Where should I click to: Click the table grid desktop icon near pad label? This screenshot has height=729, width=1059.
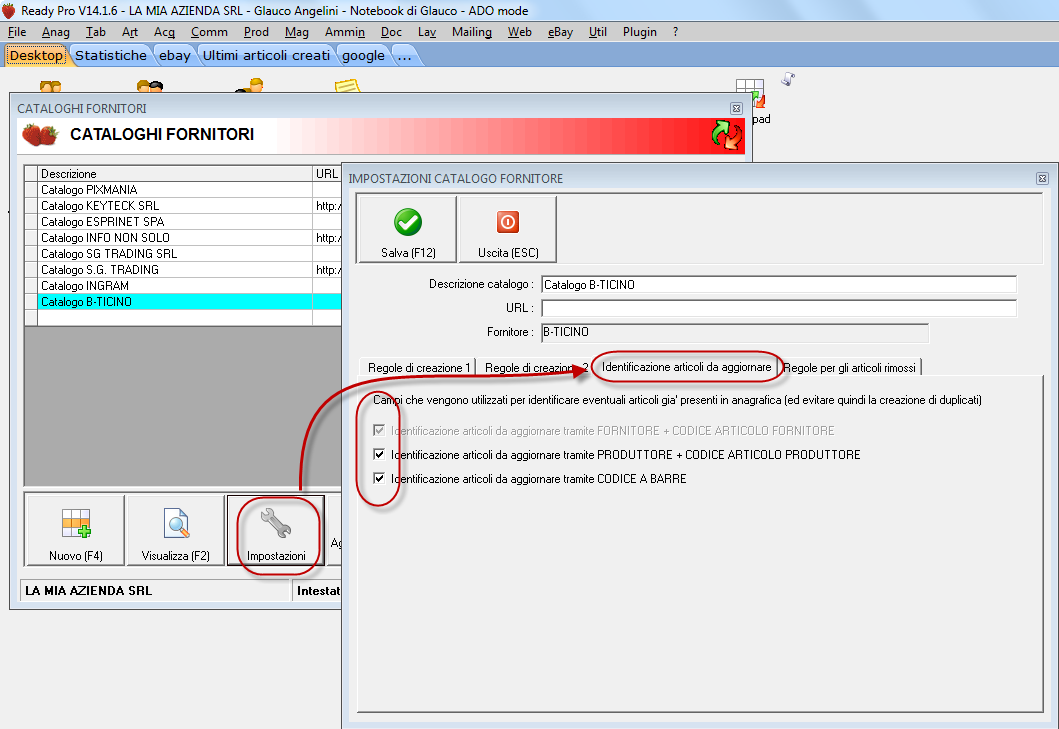[x=750, y=93]
